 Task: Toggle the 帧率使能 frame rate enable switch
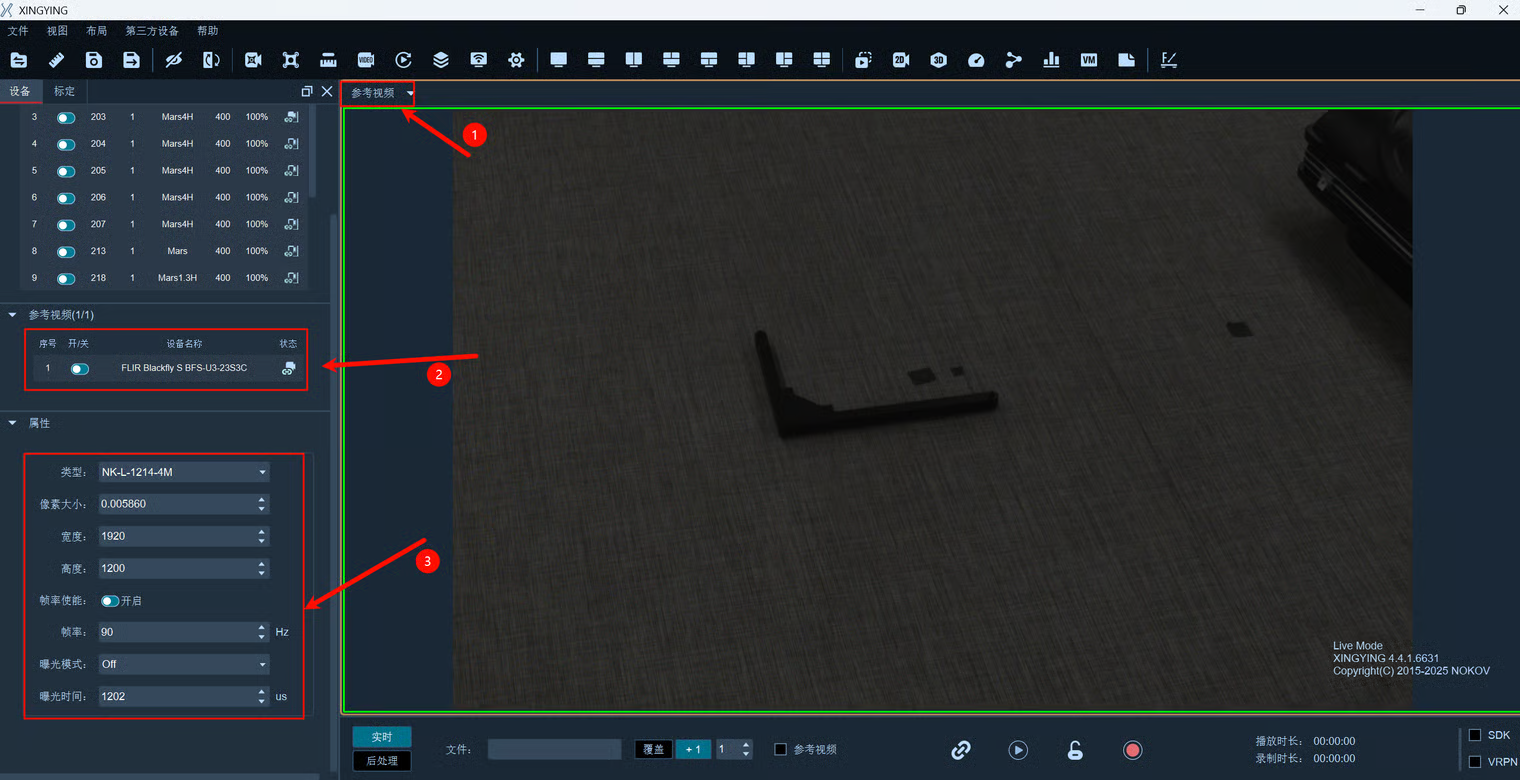(110, 601)
